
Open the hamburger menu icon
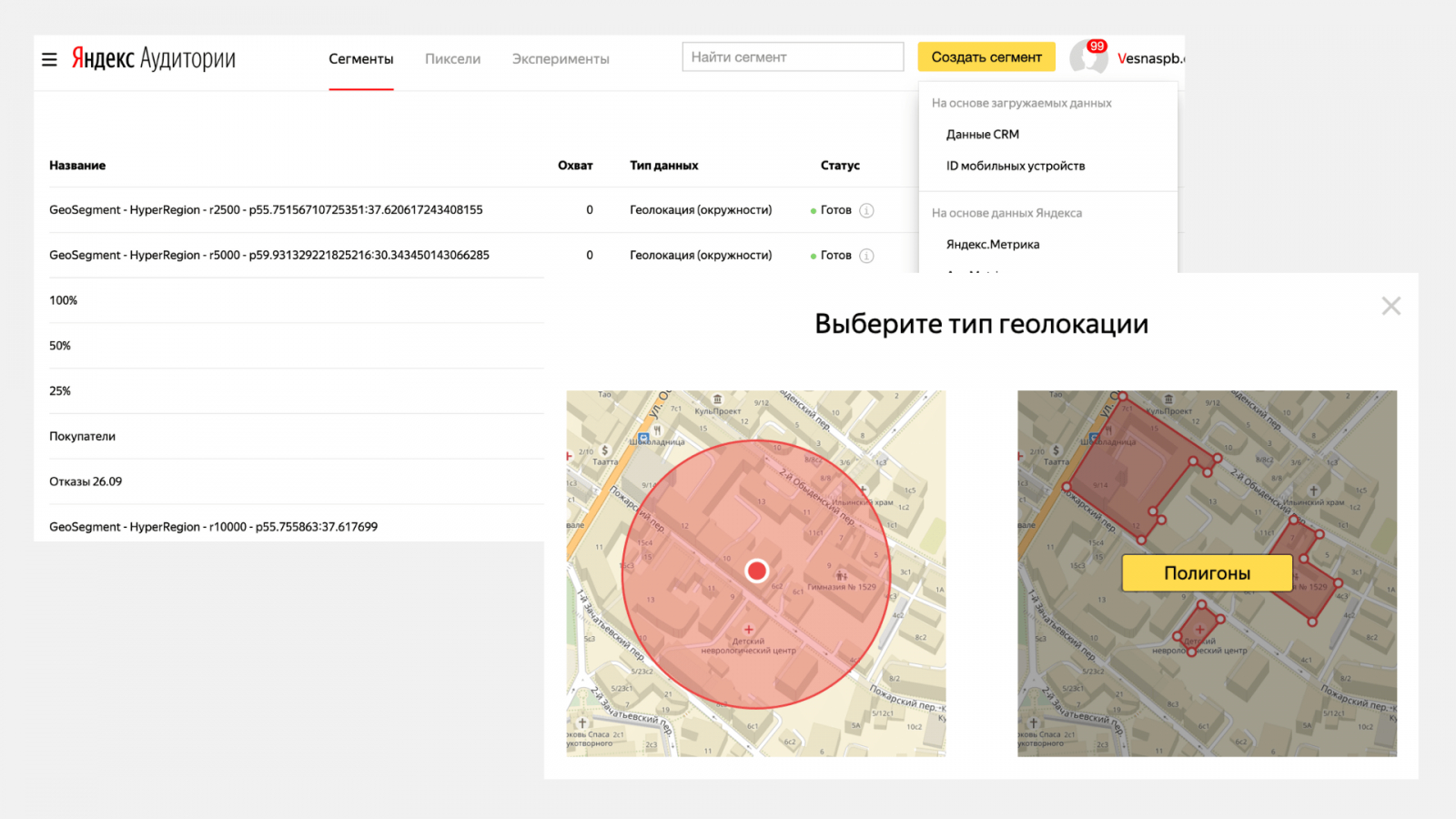point(49,59)
